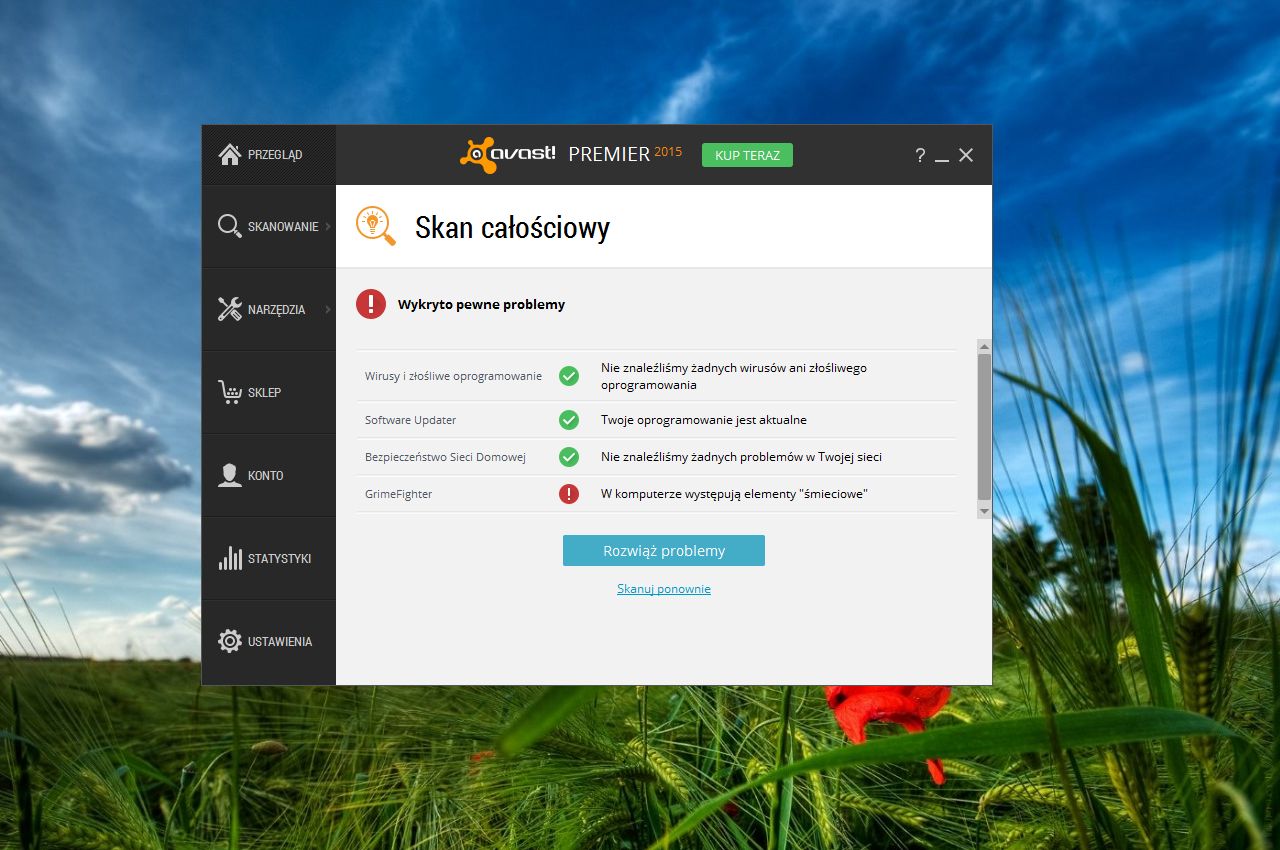Screen dimensions: 1280x850
Task: Click the results list scrollbar thumb
Action: 984,427
